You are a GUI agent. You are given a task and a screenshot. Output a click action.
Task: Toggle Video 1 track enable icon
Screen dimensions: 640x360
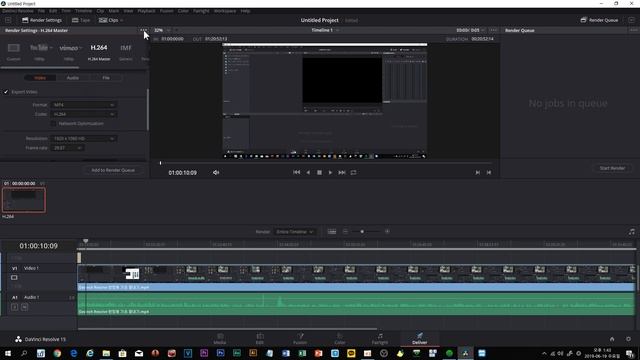point(14,278)
